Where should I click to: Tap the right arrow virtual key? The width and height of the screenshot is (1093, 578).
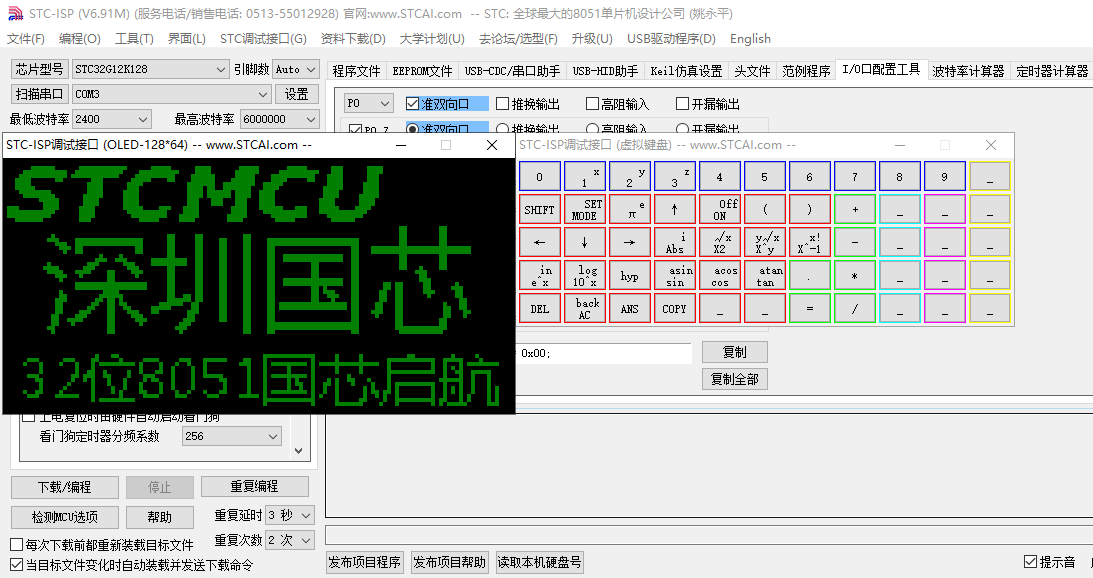click(x=629, y=242)
